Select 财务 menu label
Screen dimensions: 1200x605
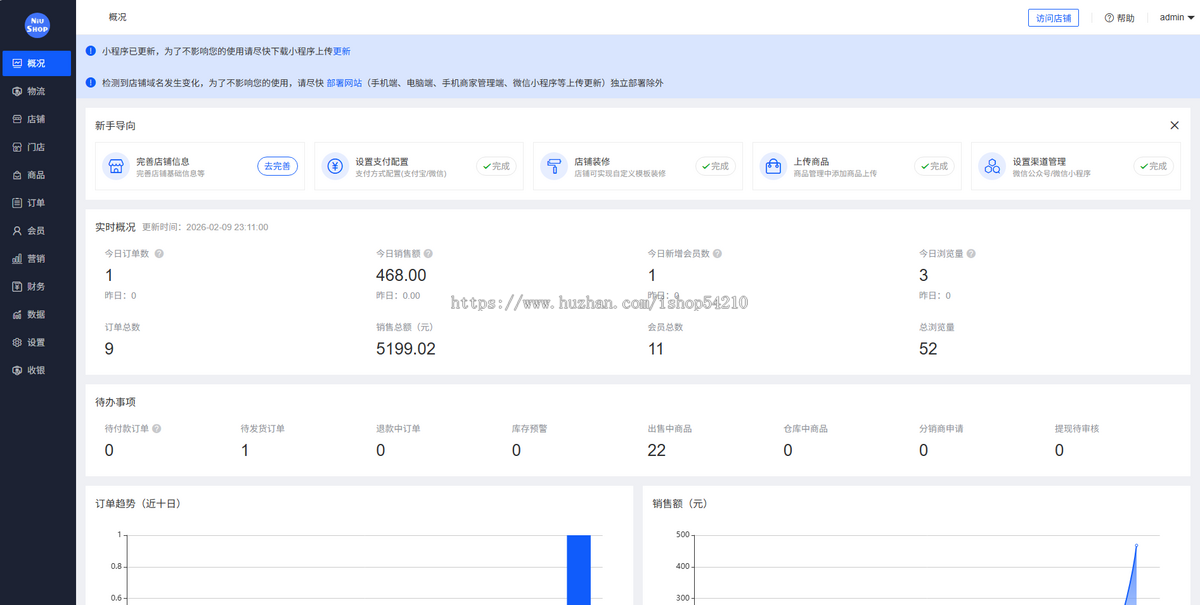(x=36, y=287)
